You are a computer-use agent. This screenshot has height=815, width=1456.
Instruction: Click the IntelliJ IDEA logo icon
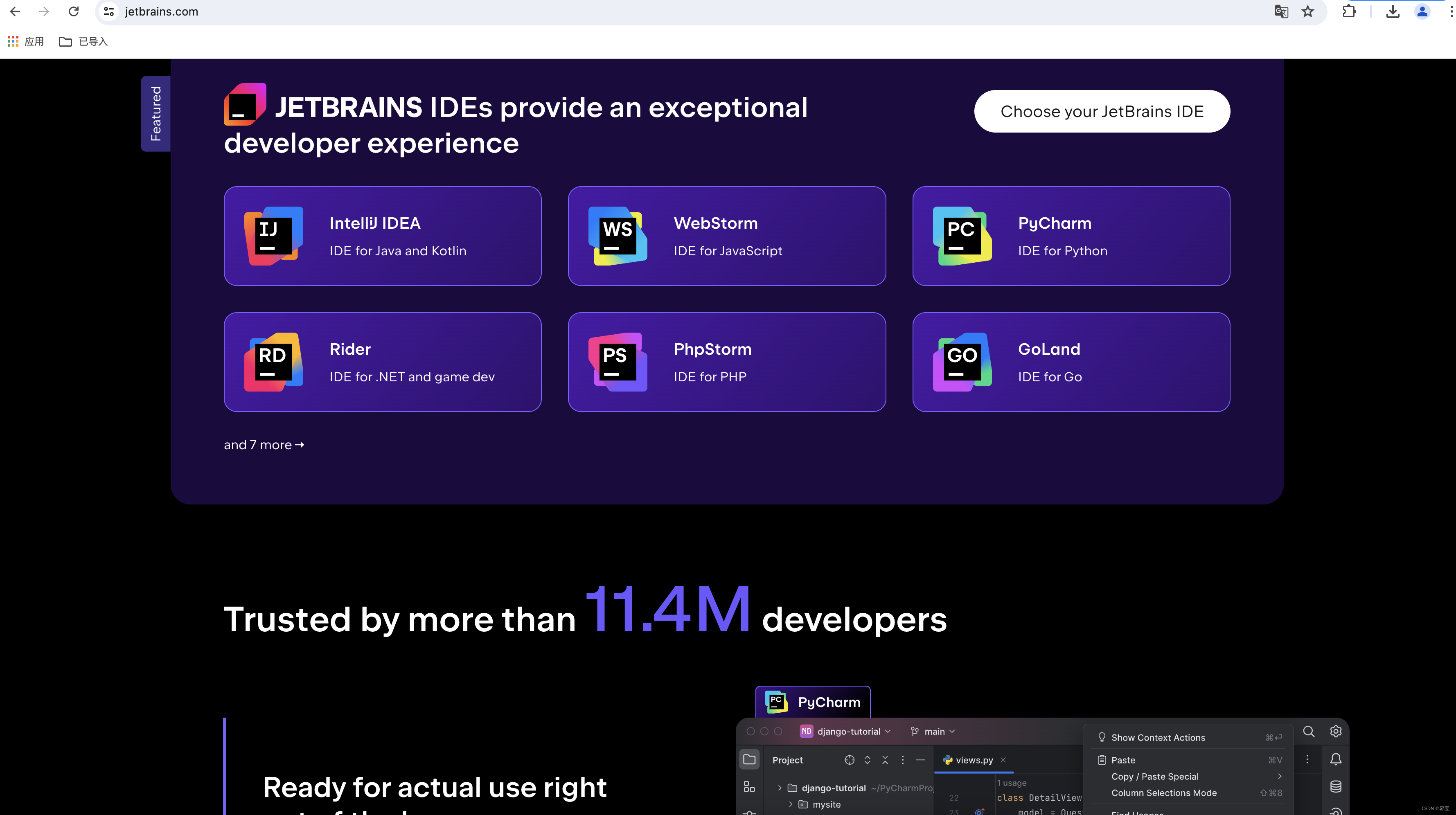click(x=274, y=236)
